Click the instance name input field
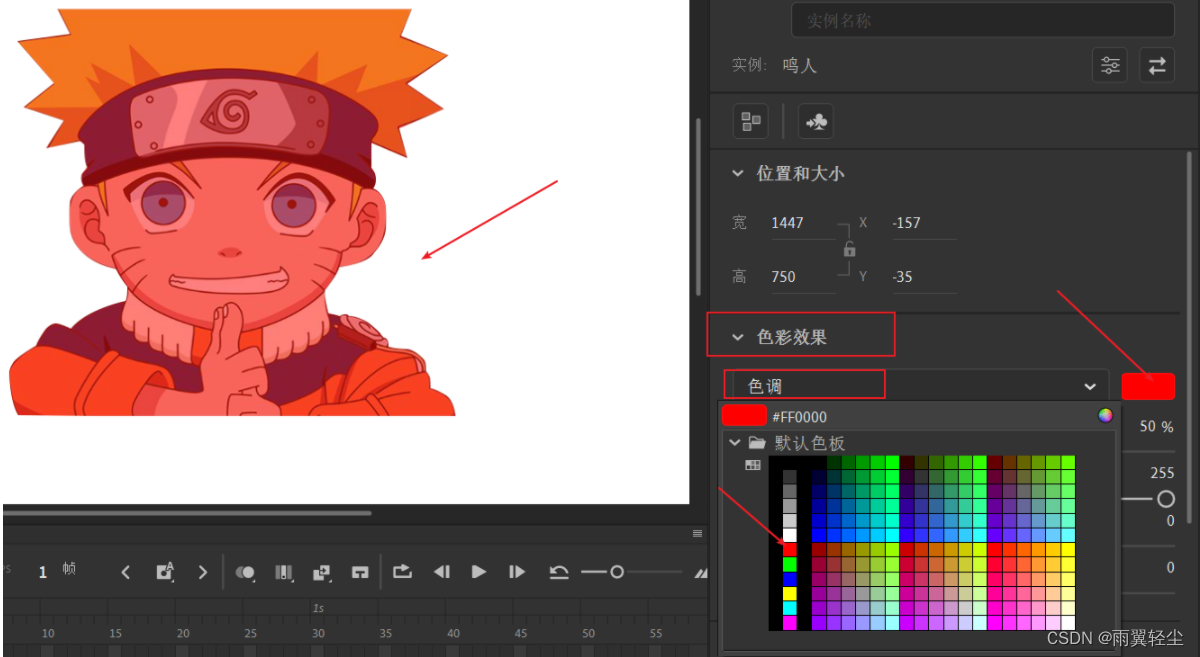The width and height of the screenshot is (1200, 657). point(983,20)
